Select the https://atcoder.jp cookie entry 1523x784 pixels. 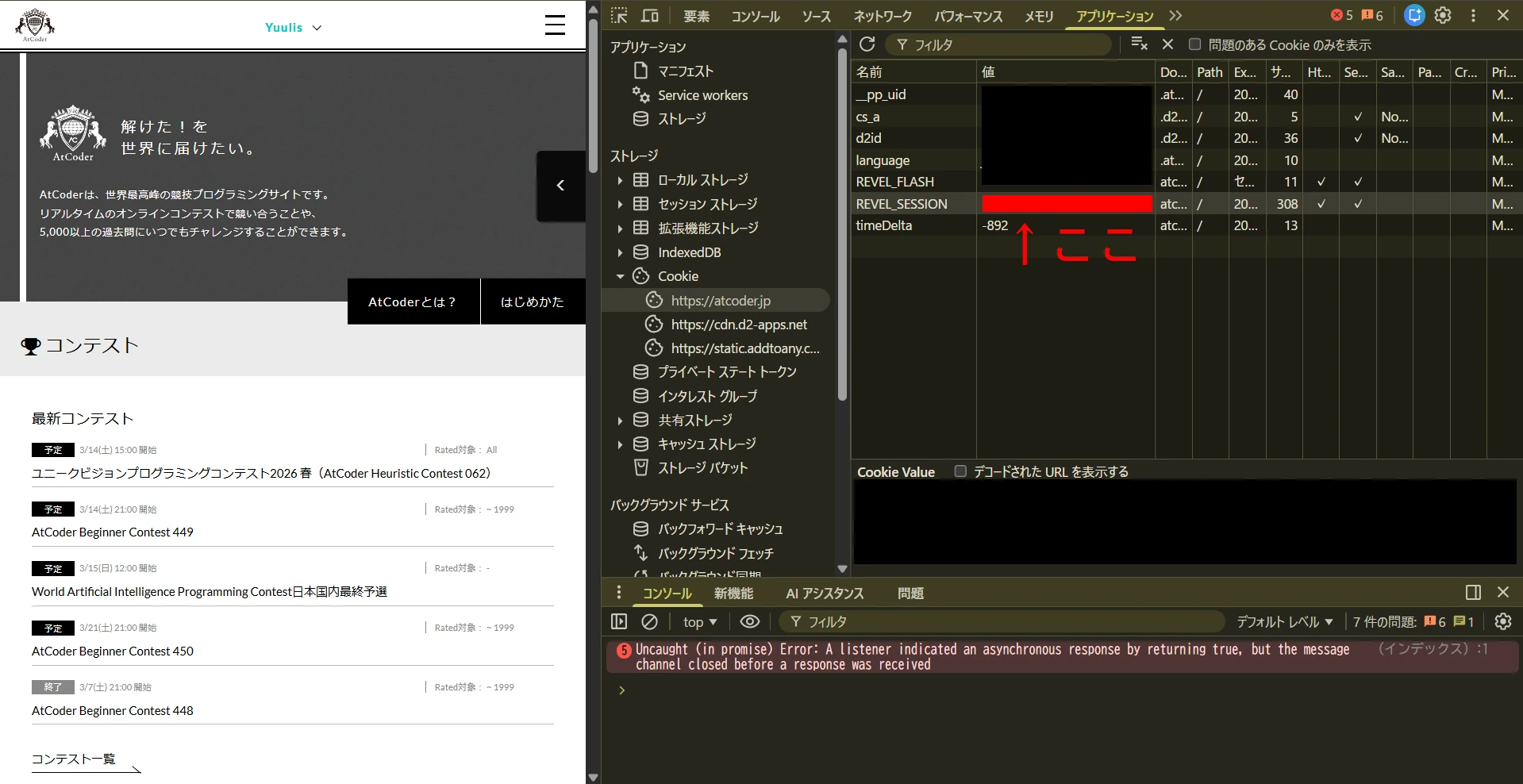point(721,301)
